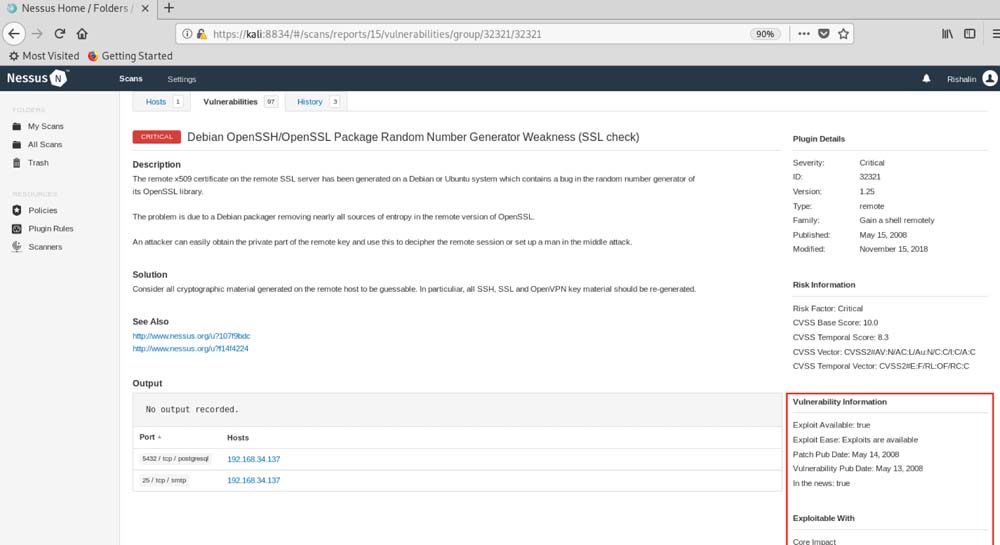
Task: Switch to the Hosts tab
Action: click(x=162, y=101)
